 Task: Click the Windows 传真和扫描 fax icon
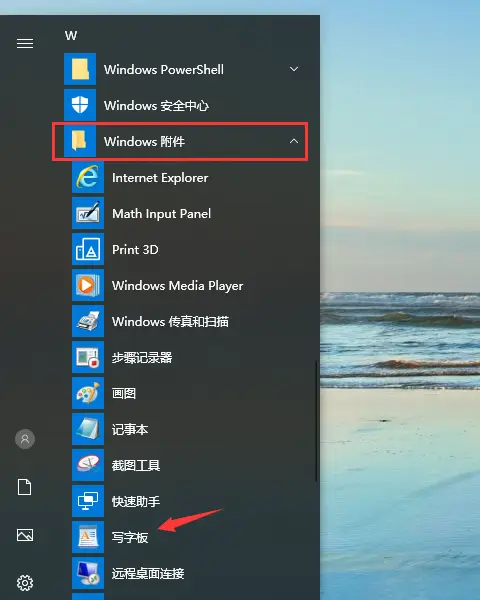[88, 321]
